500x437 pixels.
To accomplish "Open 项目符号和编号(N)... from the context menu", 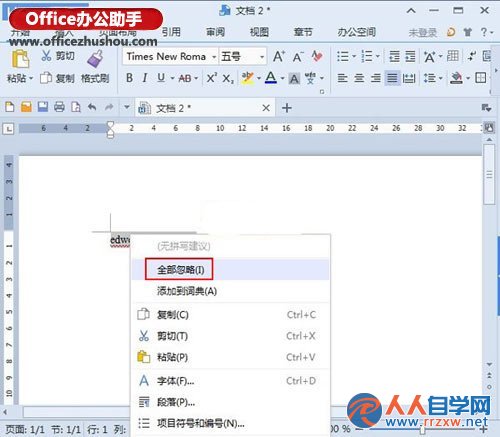I will 230,423.
